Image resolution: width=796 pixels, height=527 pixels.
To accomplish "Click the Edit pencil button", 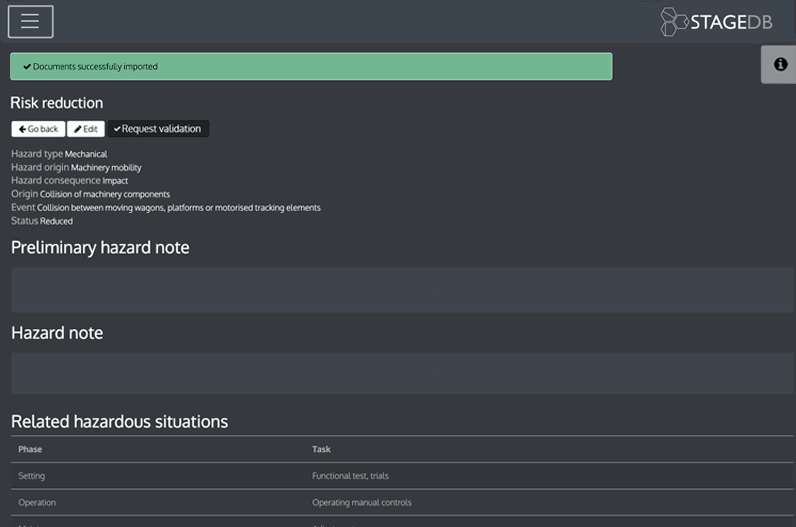I will point(86,129).
